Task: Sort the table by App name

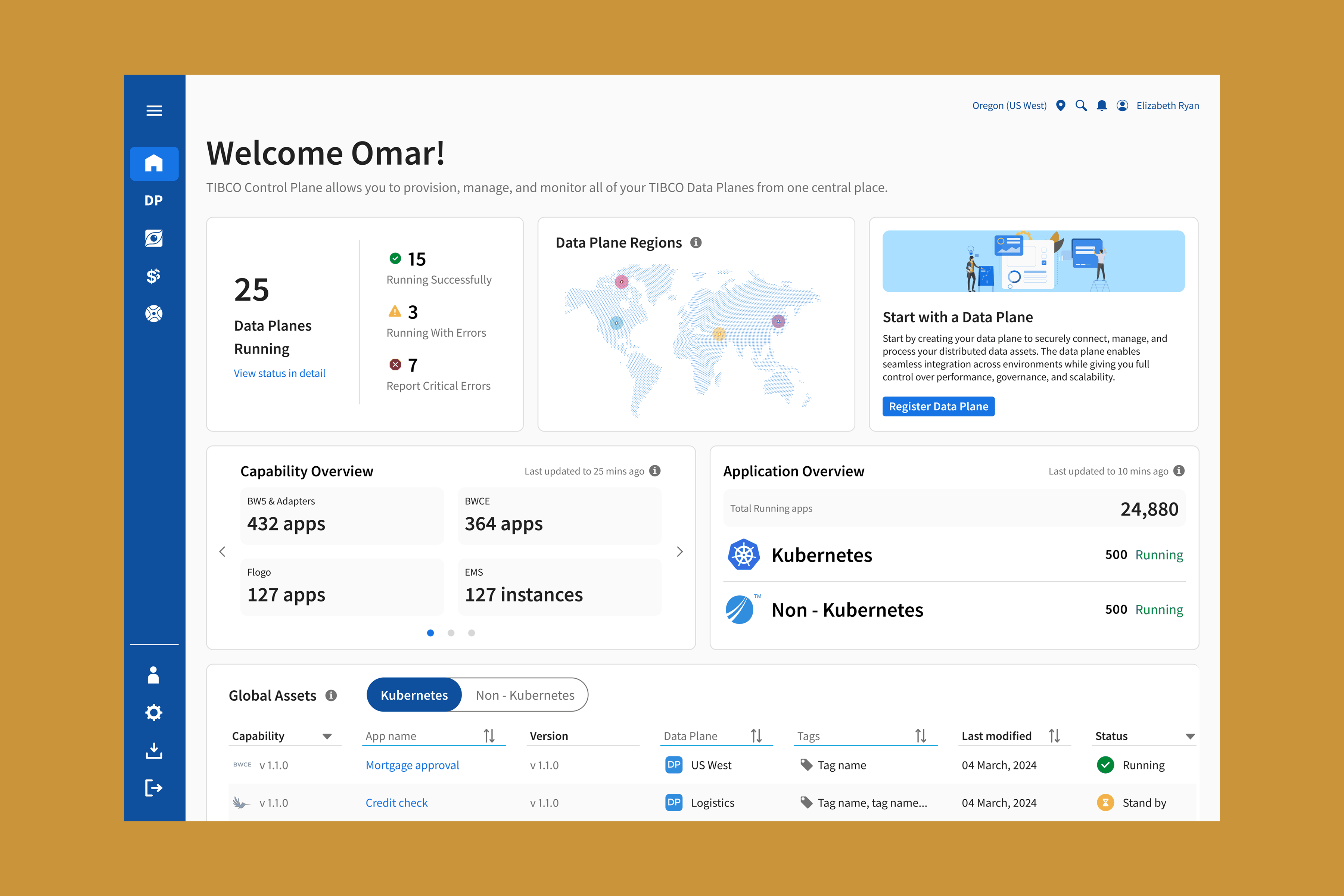Action: point(489,736)
